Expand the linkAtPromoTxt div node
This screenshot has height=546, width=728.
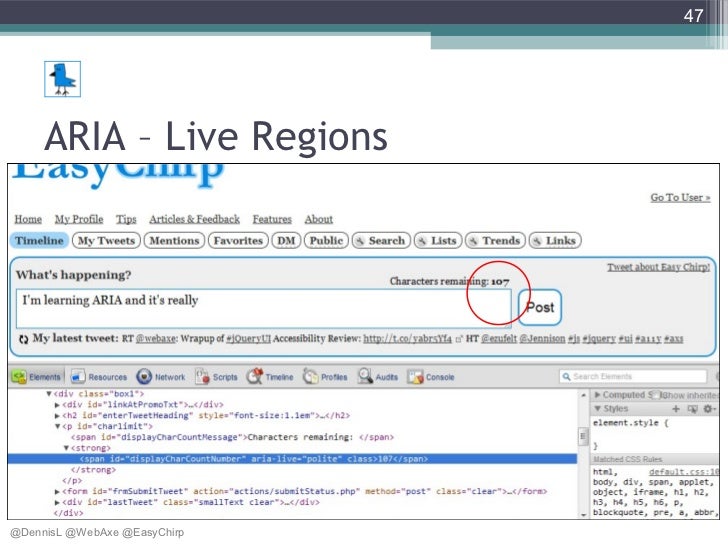[57, 405]
